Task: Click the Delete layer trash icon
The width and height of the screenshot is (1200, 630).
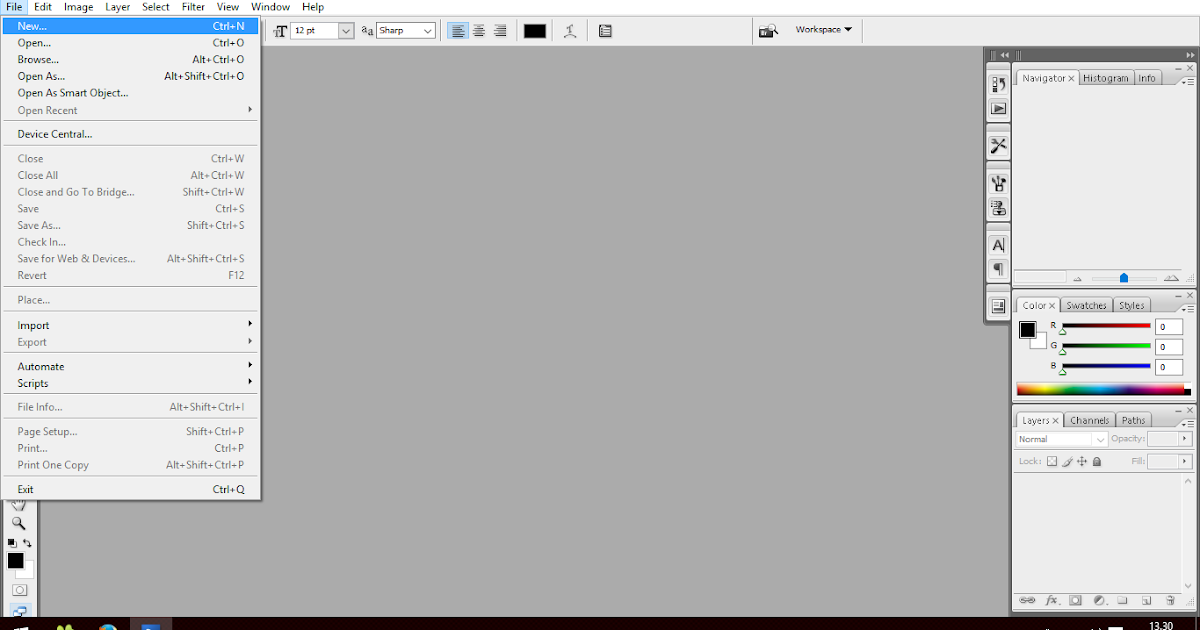Action: (x=1170, y=601)
